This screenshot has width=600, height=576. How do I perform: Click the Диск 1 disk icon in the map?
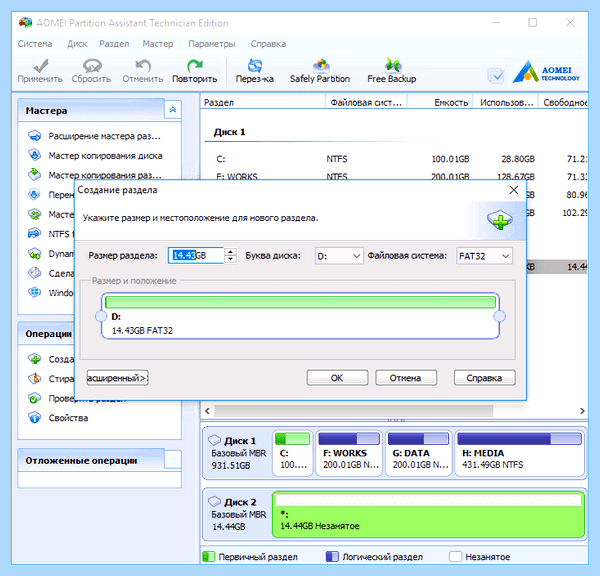[x=215, y=440]
